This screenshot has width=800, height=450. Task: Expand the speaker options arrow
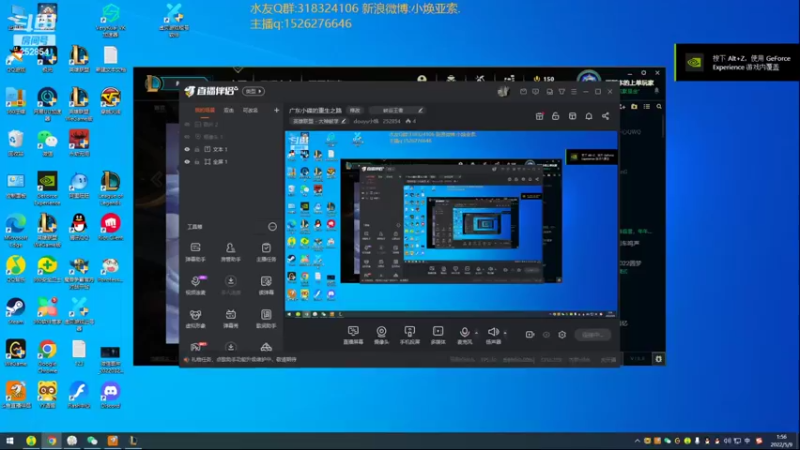(x=505, y=333)
